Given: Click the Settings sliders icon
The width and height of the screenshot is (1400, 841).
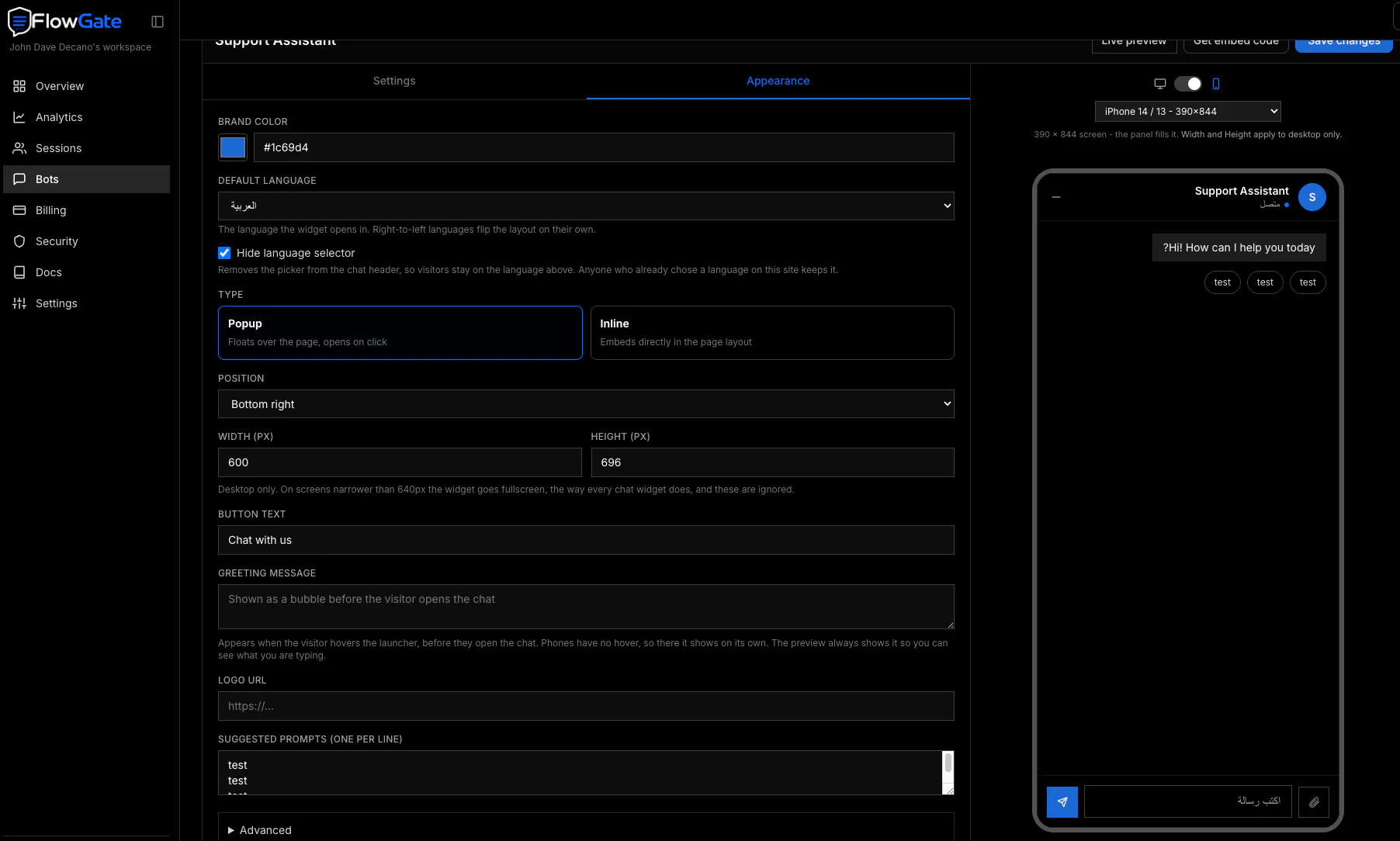Looking at the screenshot, I should click(19, 303).
